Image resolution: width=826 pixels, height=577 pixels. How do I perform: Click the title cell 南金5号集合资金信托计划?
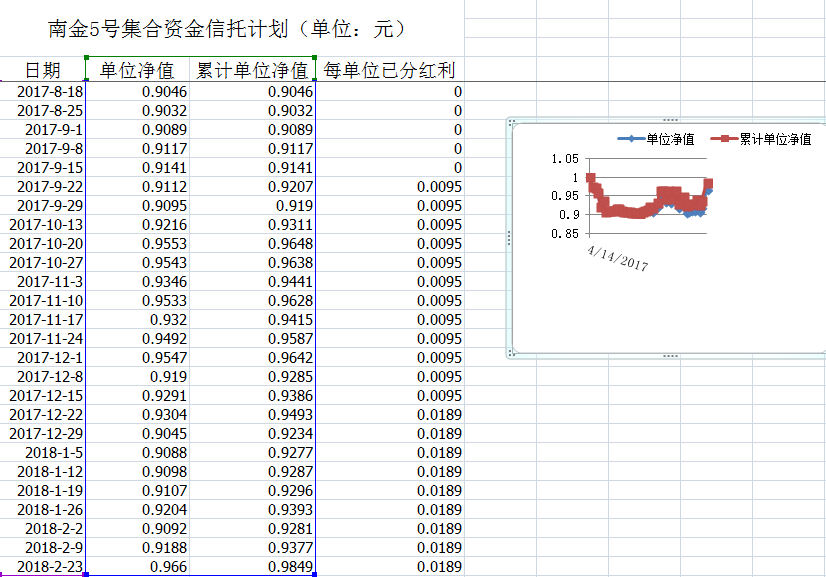click(x=228, y=28)
